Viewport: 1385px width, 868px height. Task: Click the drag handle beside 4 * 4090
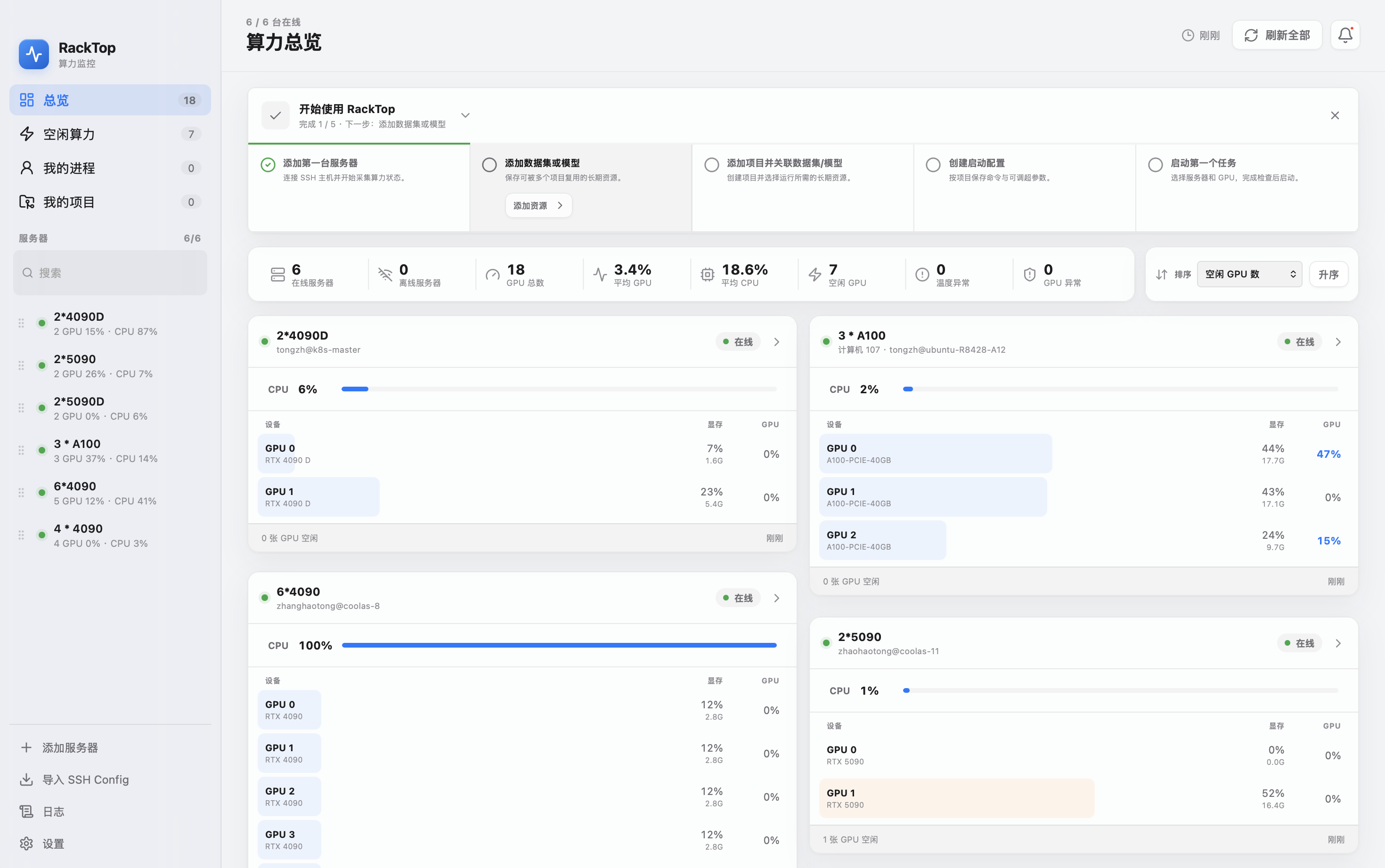(21, 535)
